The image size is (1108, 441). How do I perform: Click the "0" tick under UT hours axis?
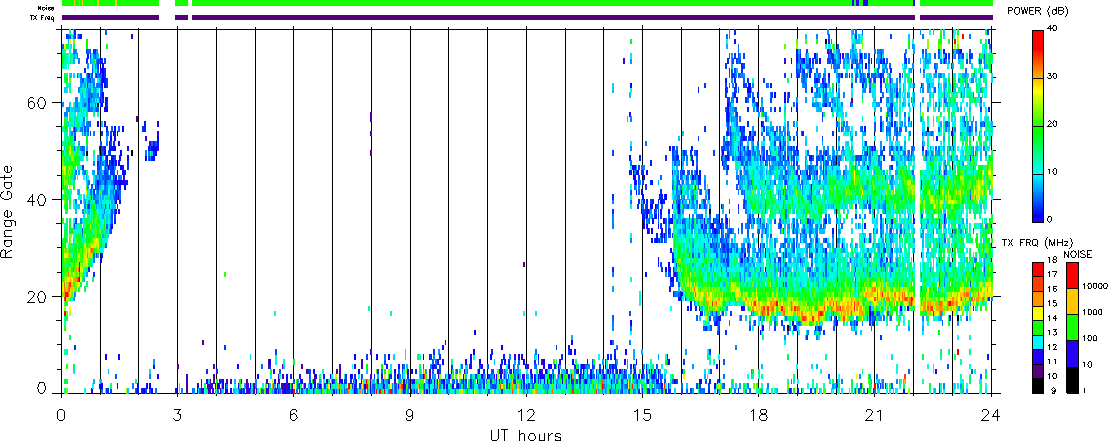point(61,415)
